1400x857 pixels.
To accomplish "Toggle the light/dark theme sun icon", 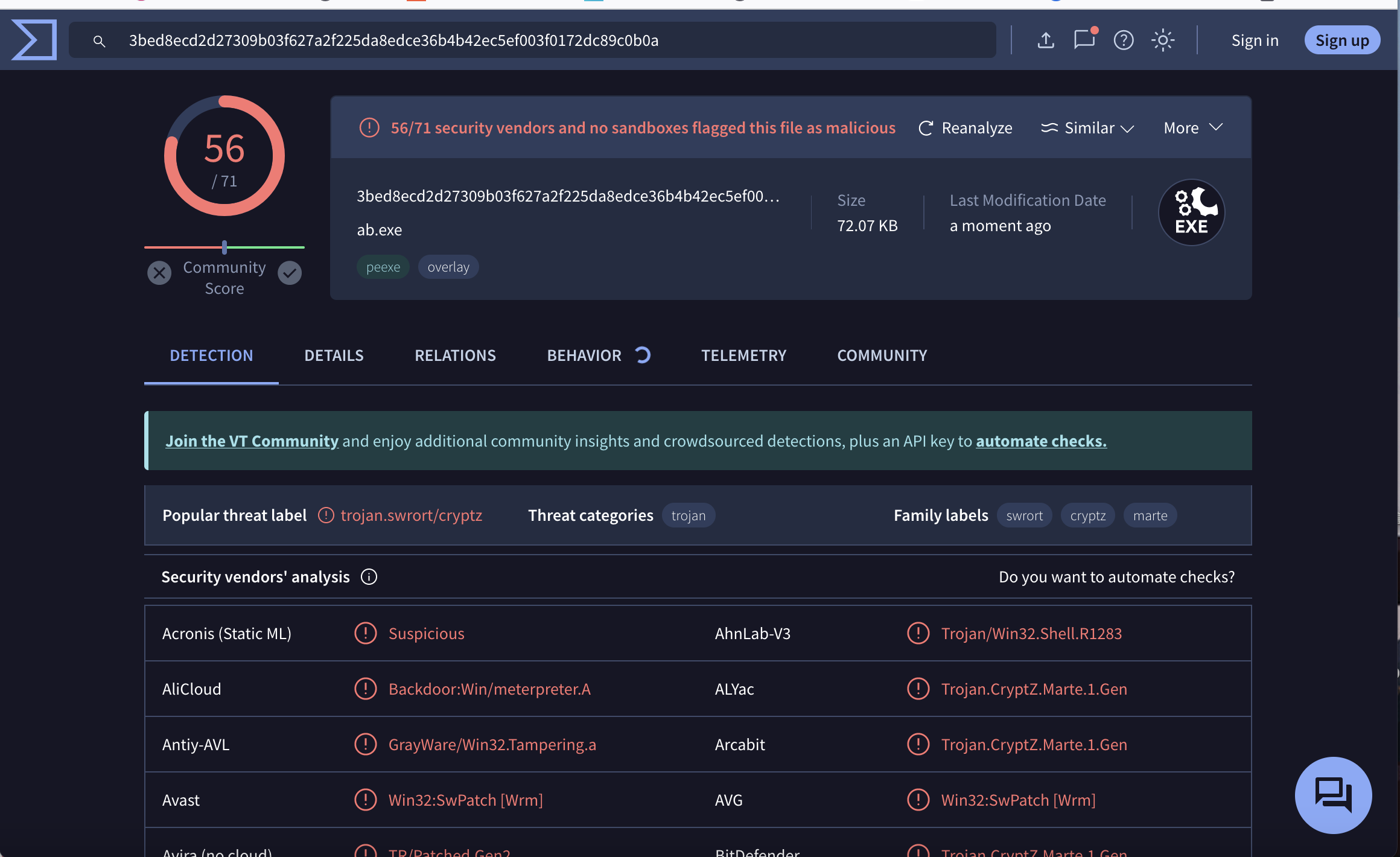I will coord(1162,40).
